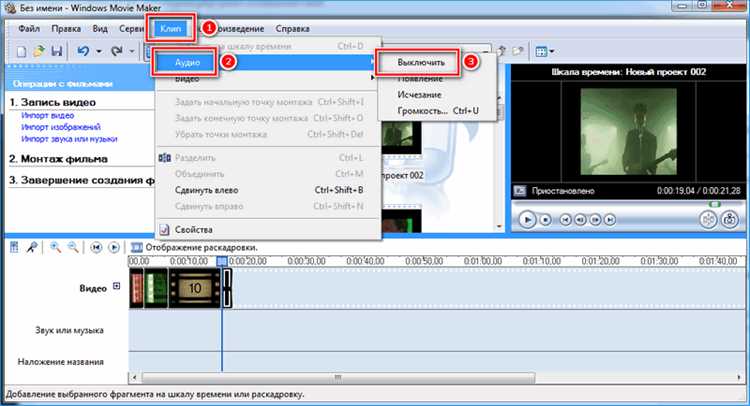Expand the Монтаж фильма task section
Screen dimensions: 750x406
pos(58,159)
